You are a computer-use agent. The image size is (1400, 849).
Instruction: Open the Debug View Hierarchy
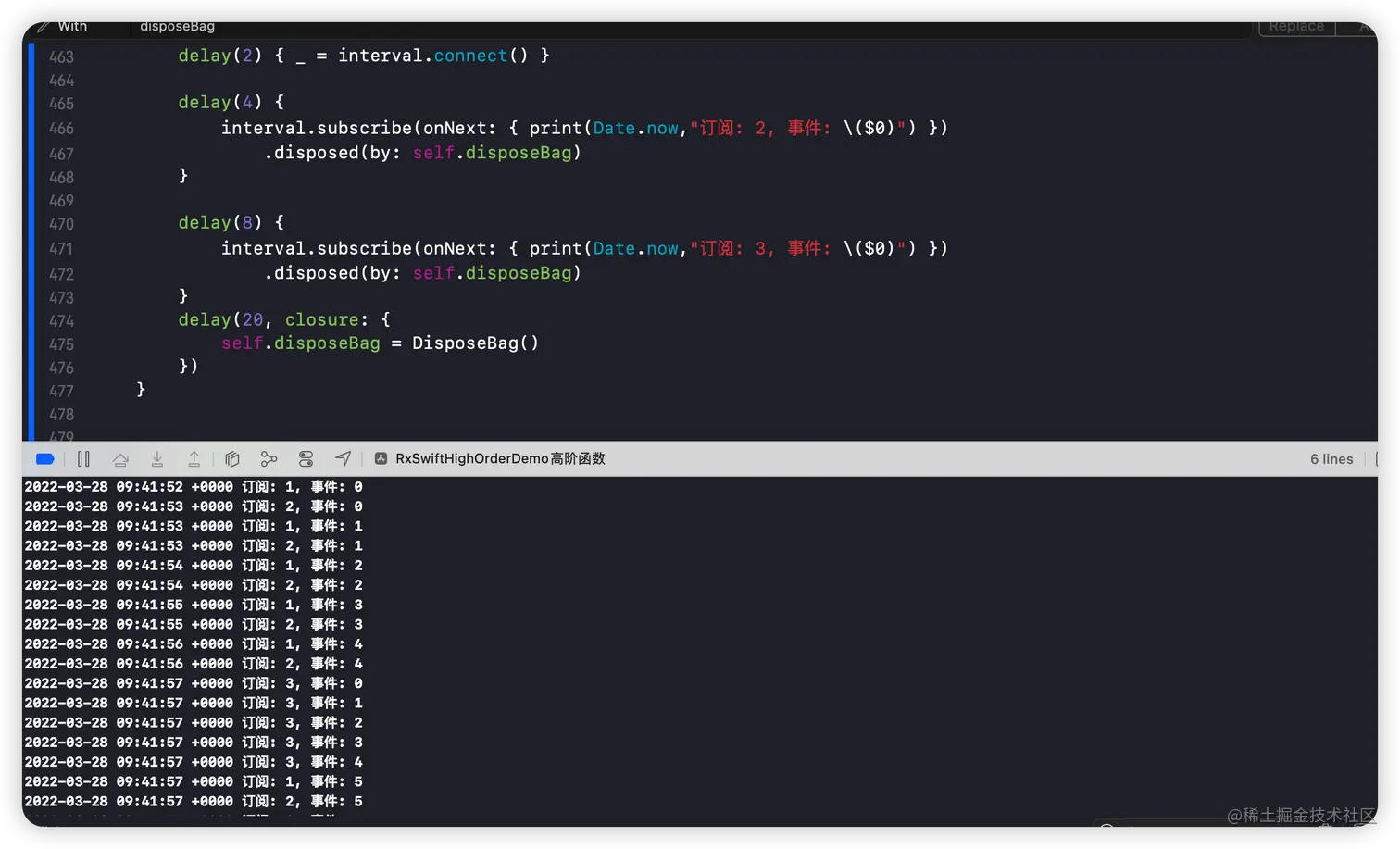point(232,459)
